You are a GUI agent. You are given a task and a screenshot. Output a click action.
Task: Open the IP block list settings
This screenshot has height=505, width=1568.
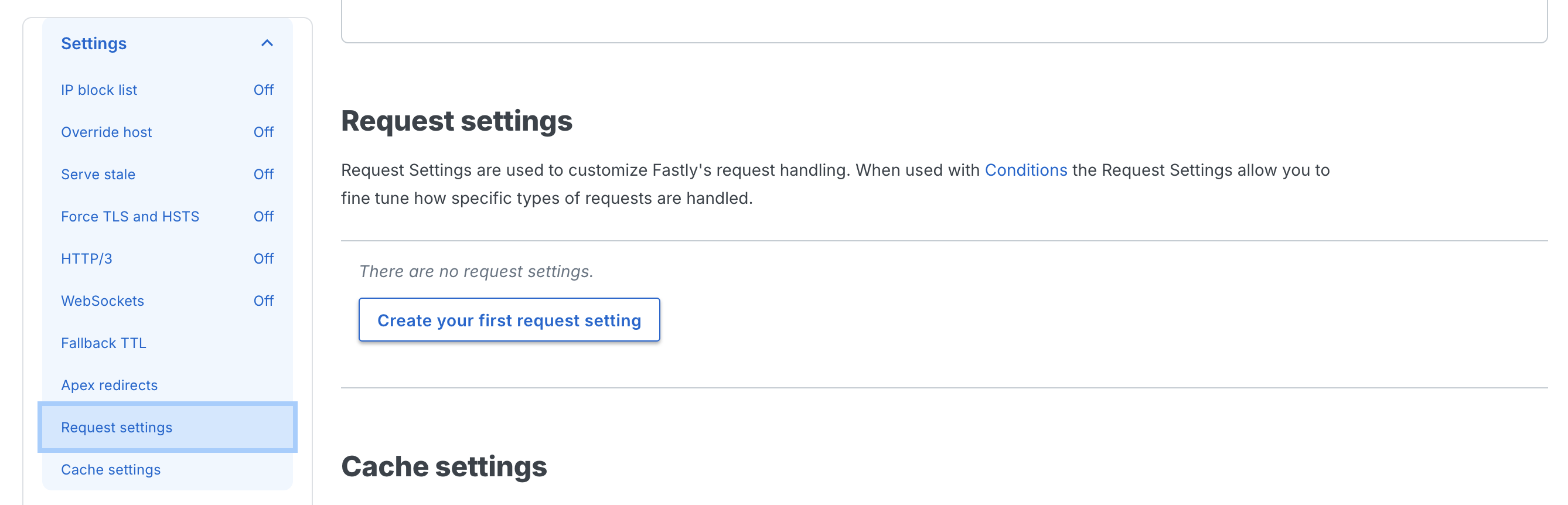click(x=99, y=90)
